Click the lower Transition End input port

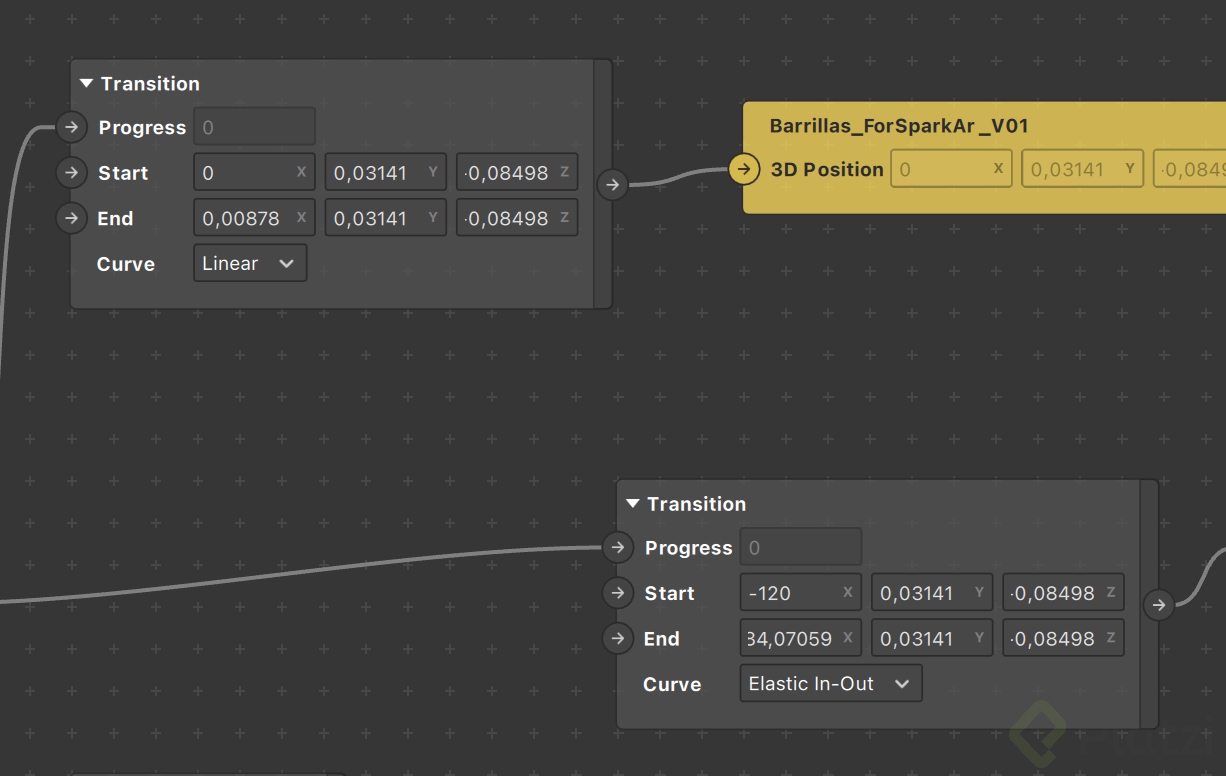(618, 638)
